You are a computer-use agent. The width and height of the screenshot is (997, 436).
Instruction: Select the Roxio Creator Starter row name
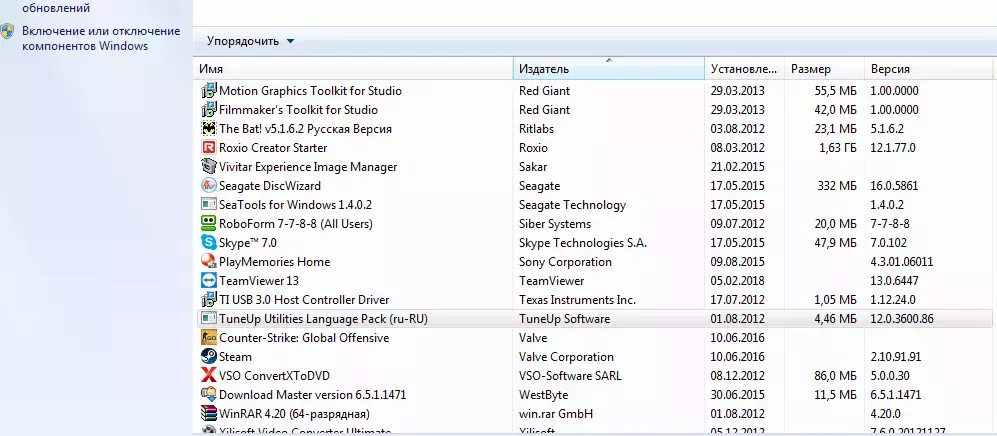pos(273,147)
